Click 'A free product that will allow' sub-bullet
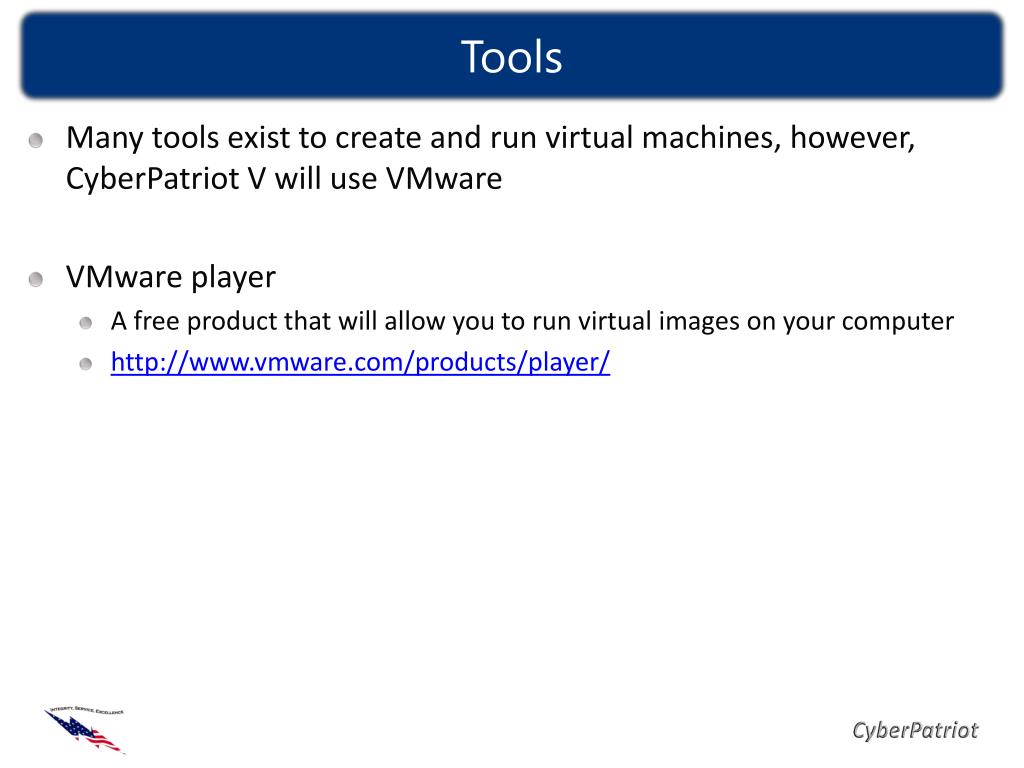 (x=532, y=321)
